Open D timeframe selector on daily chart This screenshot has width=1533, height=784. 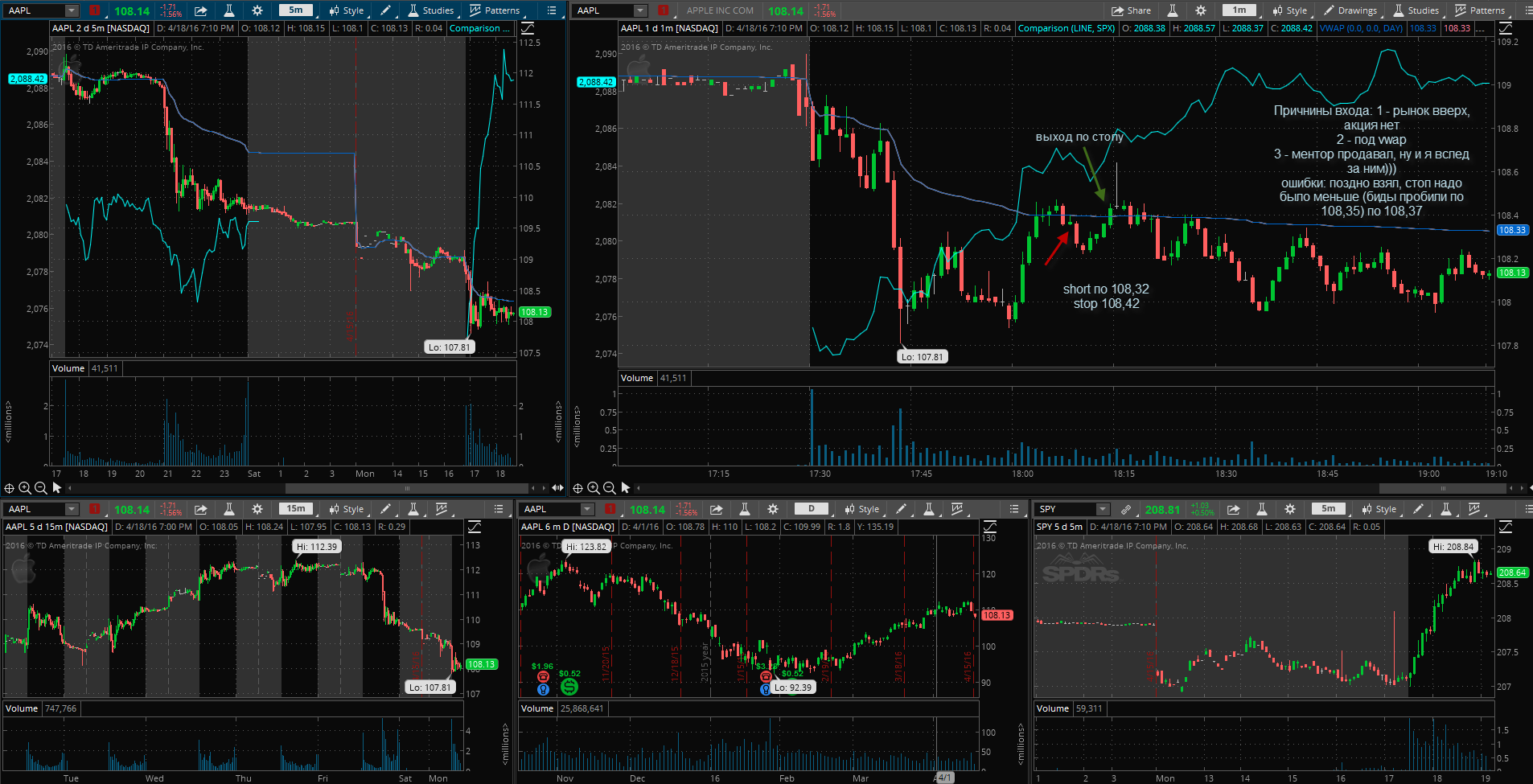click(x=812, y=509)
